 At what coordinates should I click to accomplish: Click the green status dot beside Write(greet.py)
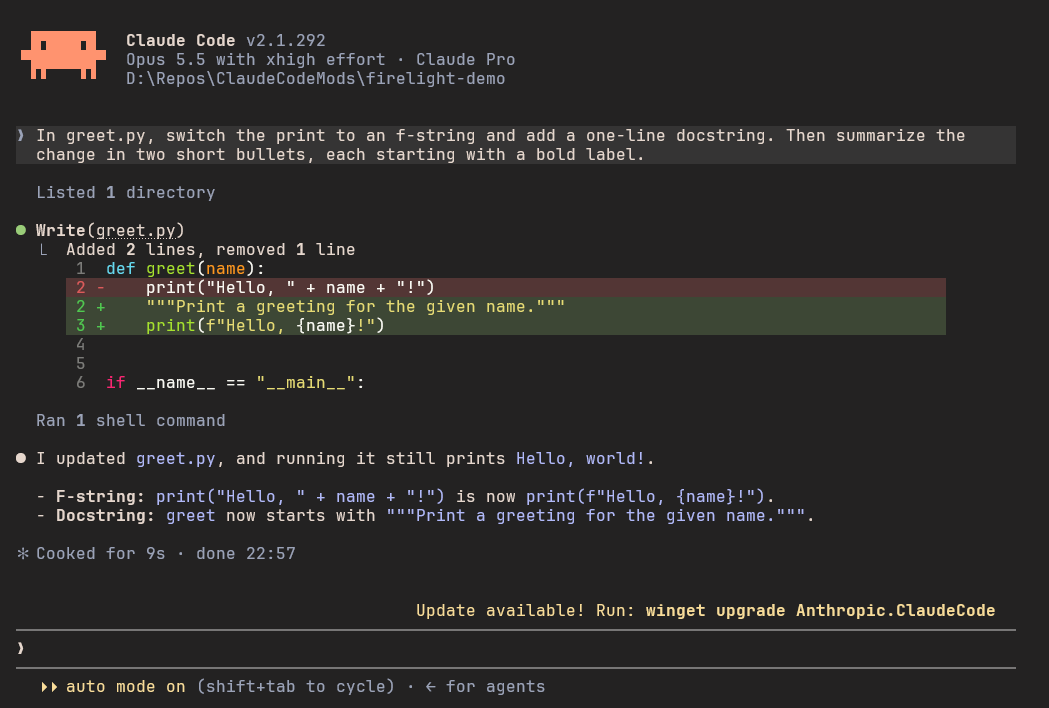(x=21, y=230)
